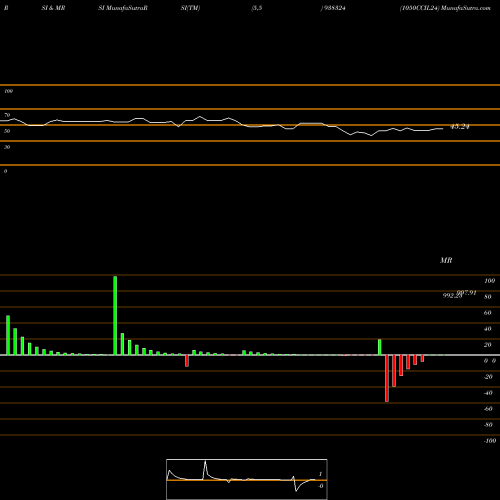Viewport: 500px width, 500px height.
Task: Click the "SI(TM)" header text
Action: click(190, 8)
